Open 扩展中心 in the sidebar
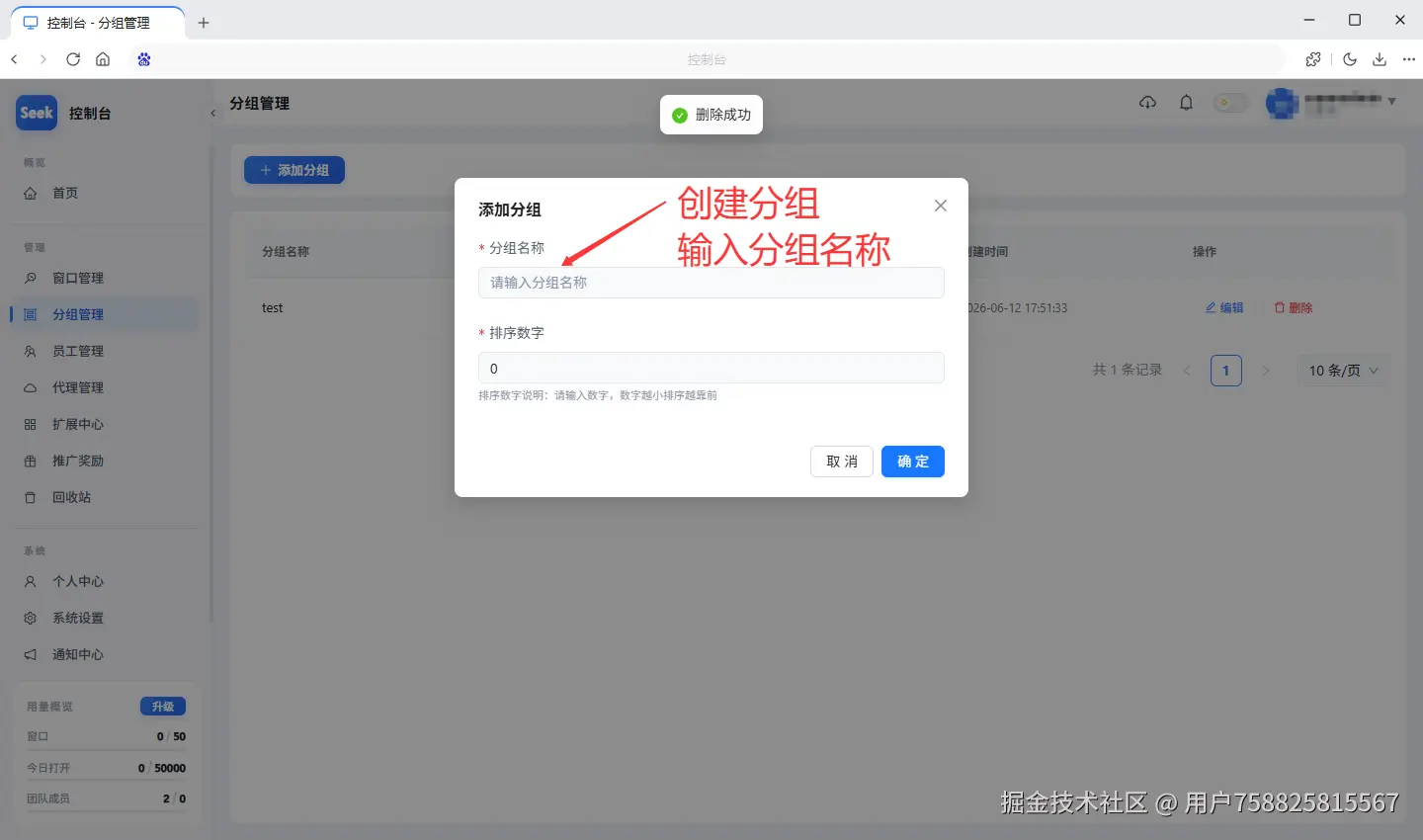Viewport: 1423px width, 840px height. pyautogui.click(x=105, y=424)
